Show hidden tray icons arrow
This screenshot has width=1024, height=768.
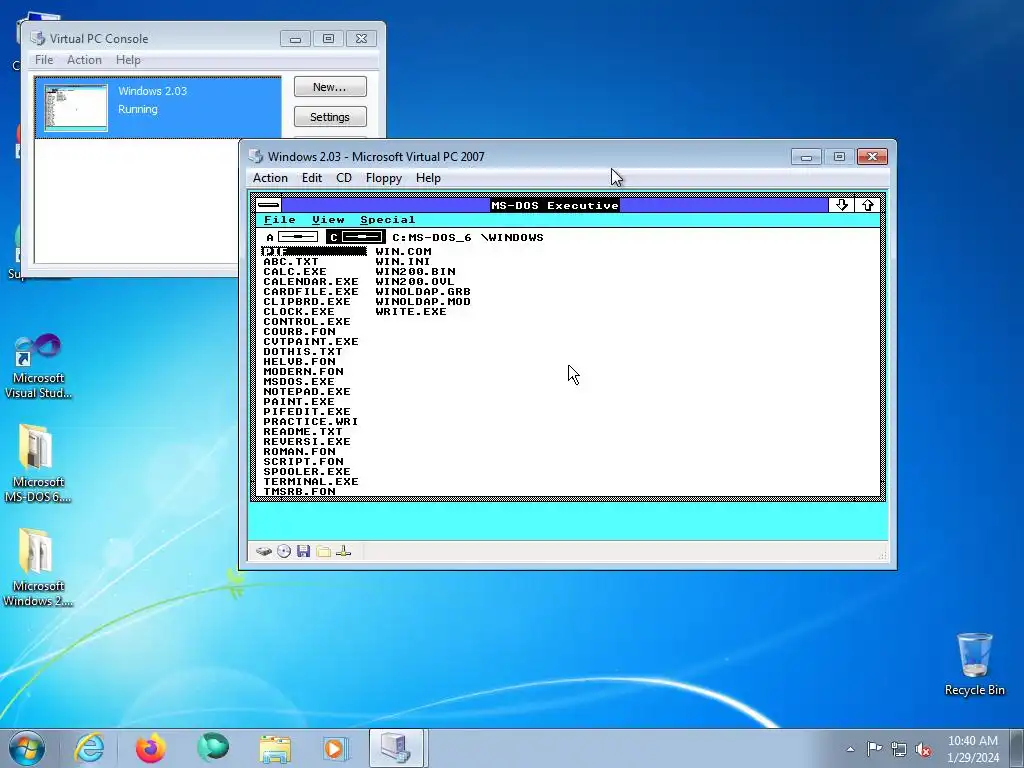click(850, 749)
